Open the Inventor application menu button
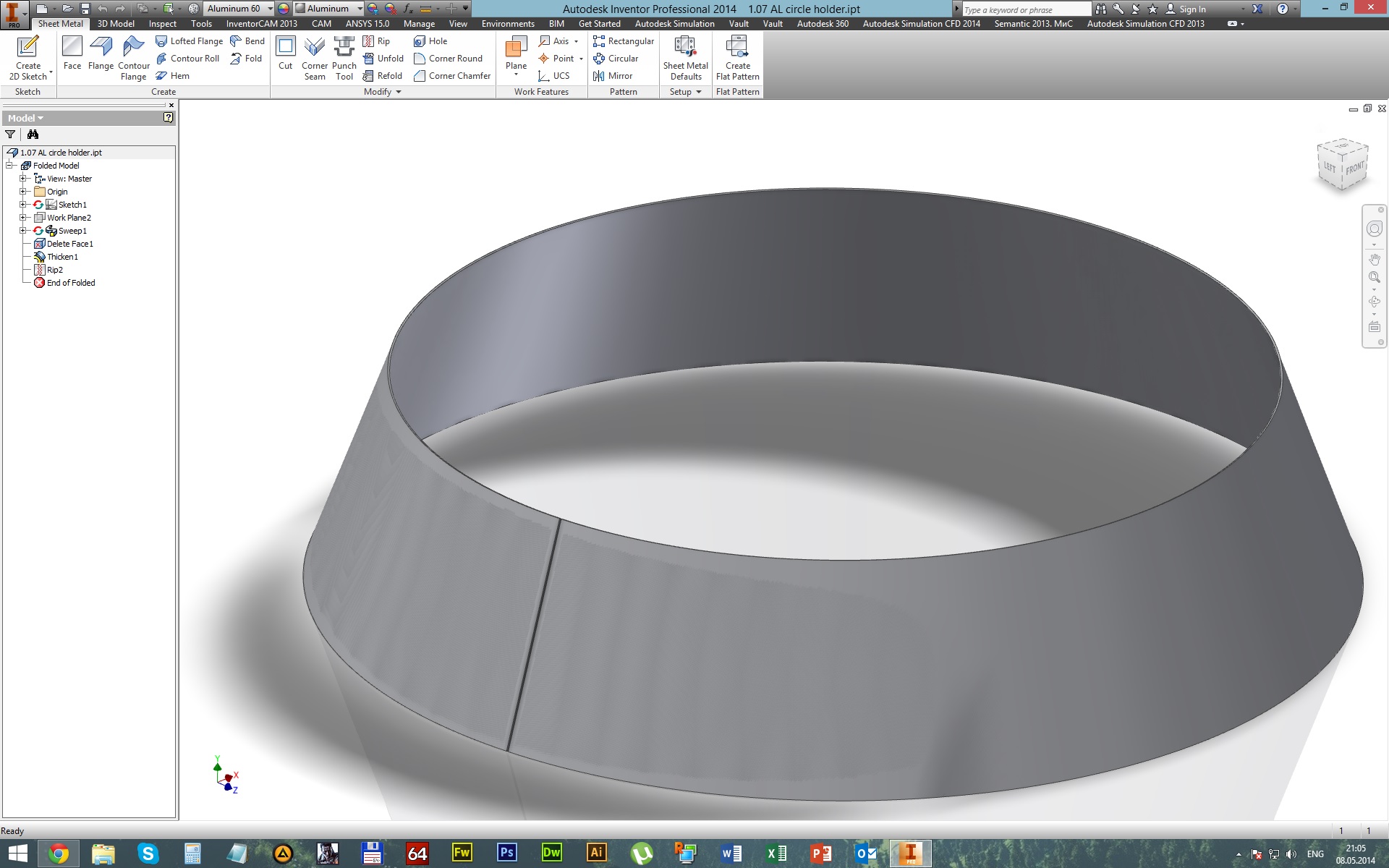Image resolution: width=1389 pixels, height=868 pixels. (x=14, y=14)
